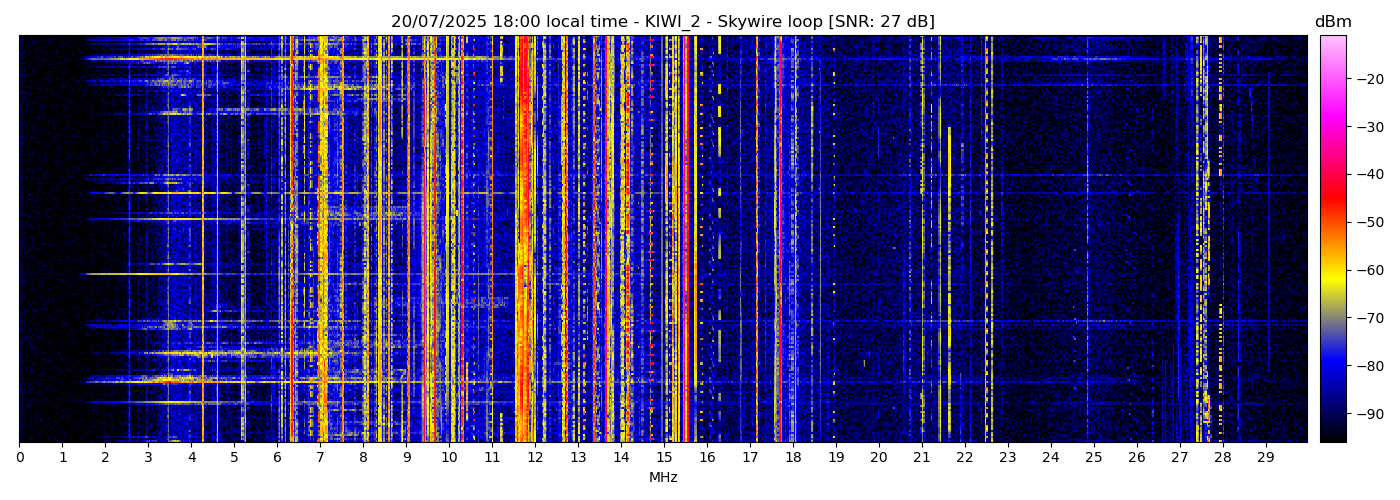
Task: Click the 28 MHz x-axis tick label
Action: click(1222, 458)
